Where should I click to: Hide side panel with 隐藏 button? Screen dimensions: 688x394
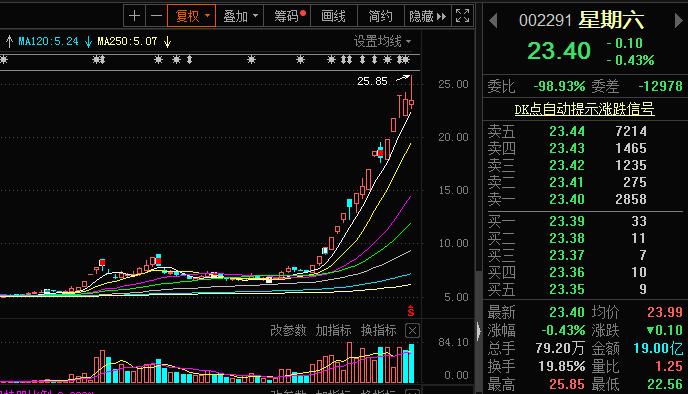tap(427, 16)
